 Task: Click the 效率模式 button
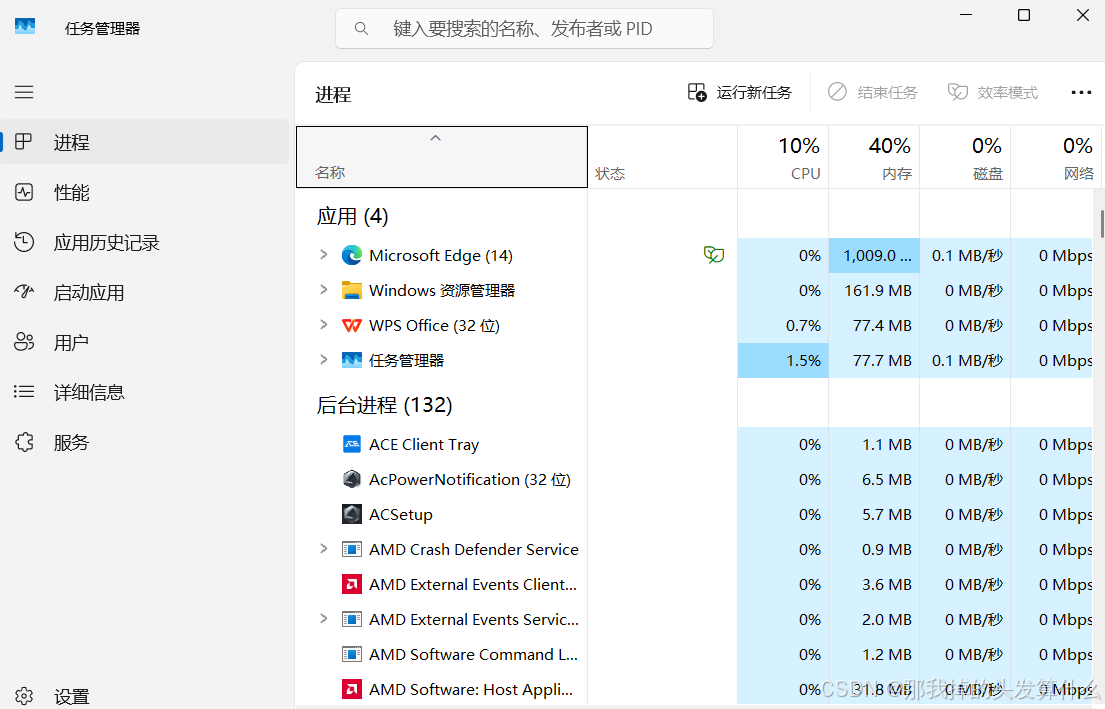[x=993, y=92]
